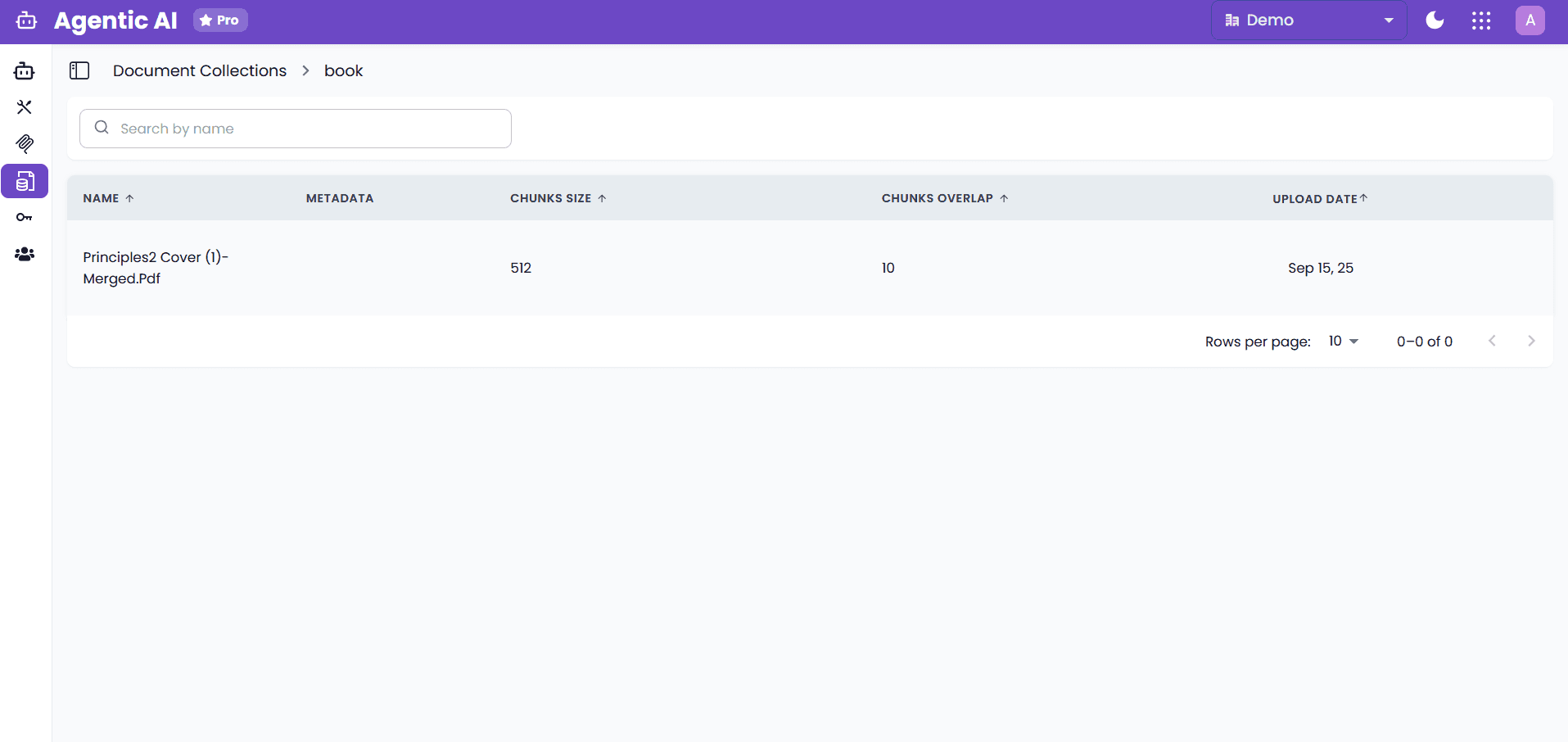Screen dimensions: 1568x742
Task: Open the API keys sidebar icon
Action: (25, 218)
